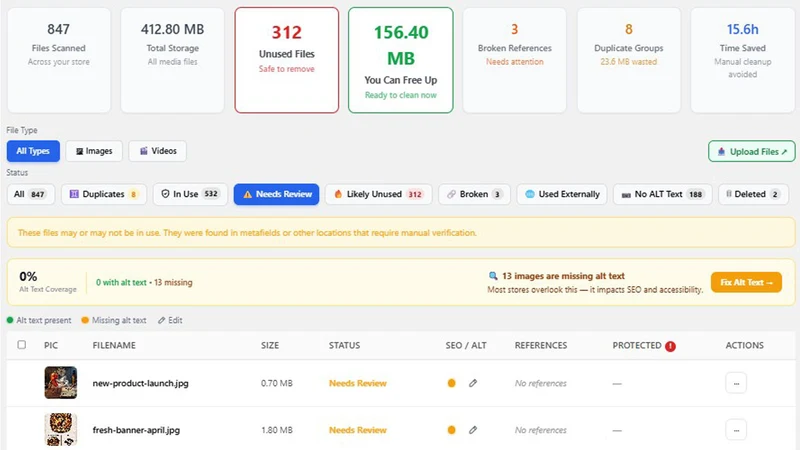Click the 0% Alt Text Coverage value

pos(28,277)
